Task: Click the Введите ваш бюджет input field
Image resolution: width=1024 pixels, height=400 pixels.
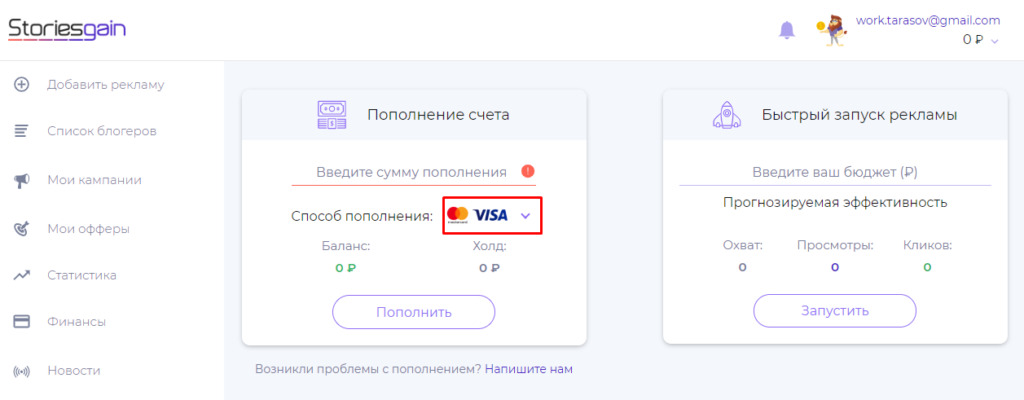Action: (835, 172)
